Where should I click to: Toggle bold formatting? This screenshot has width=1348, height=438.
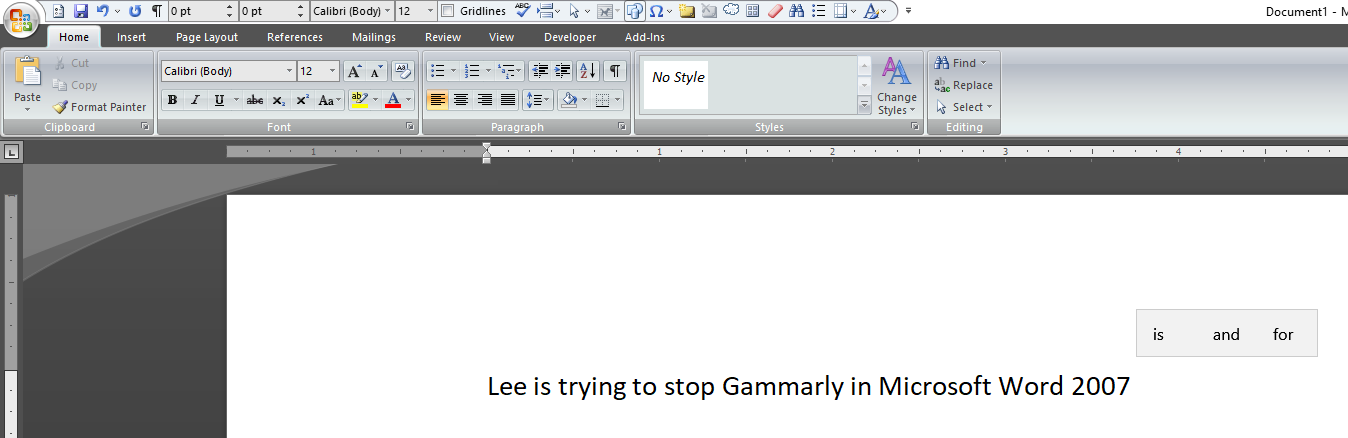(172, 100)
